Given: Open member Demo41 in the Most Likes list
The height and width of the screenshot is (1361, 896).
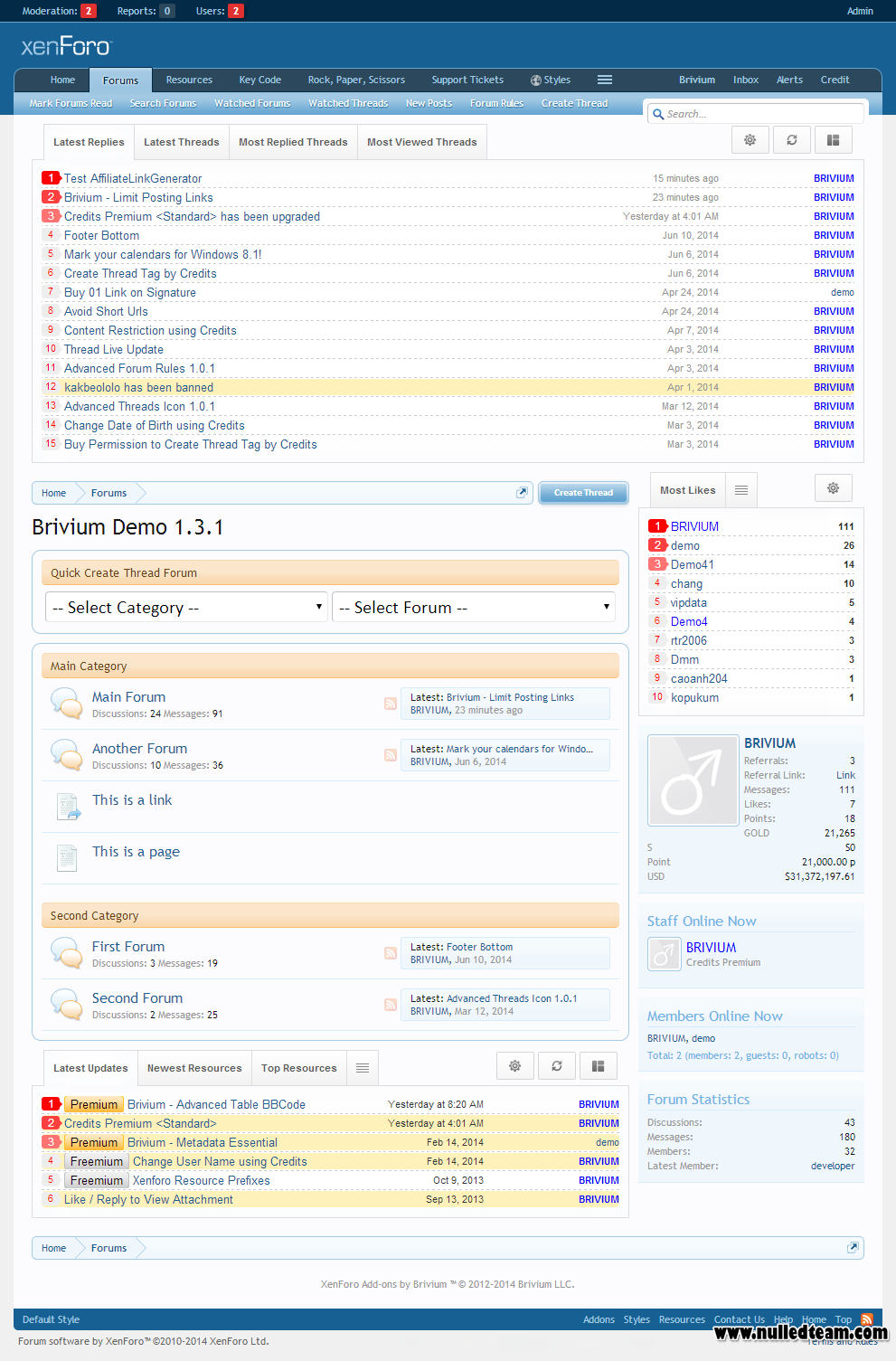Looking at the screenshot, I should [693, 564].
